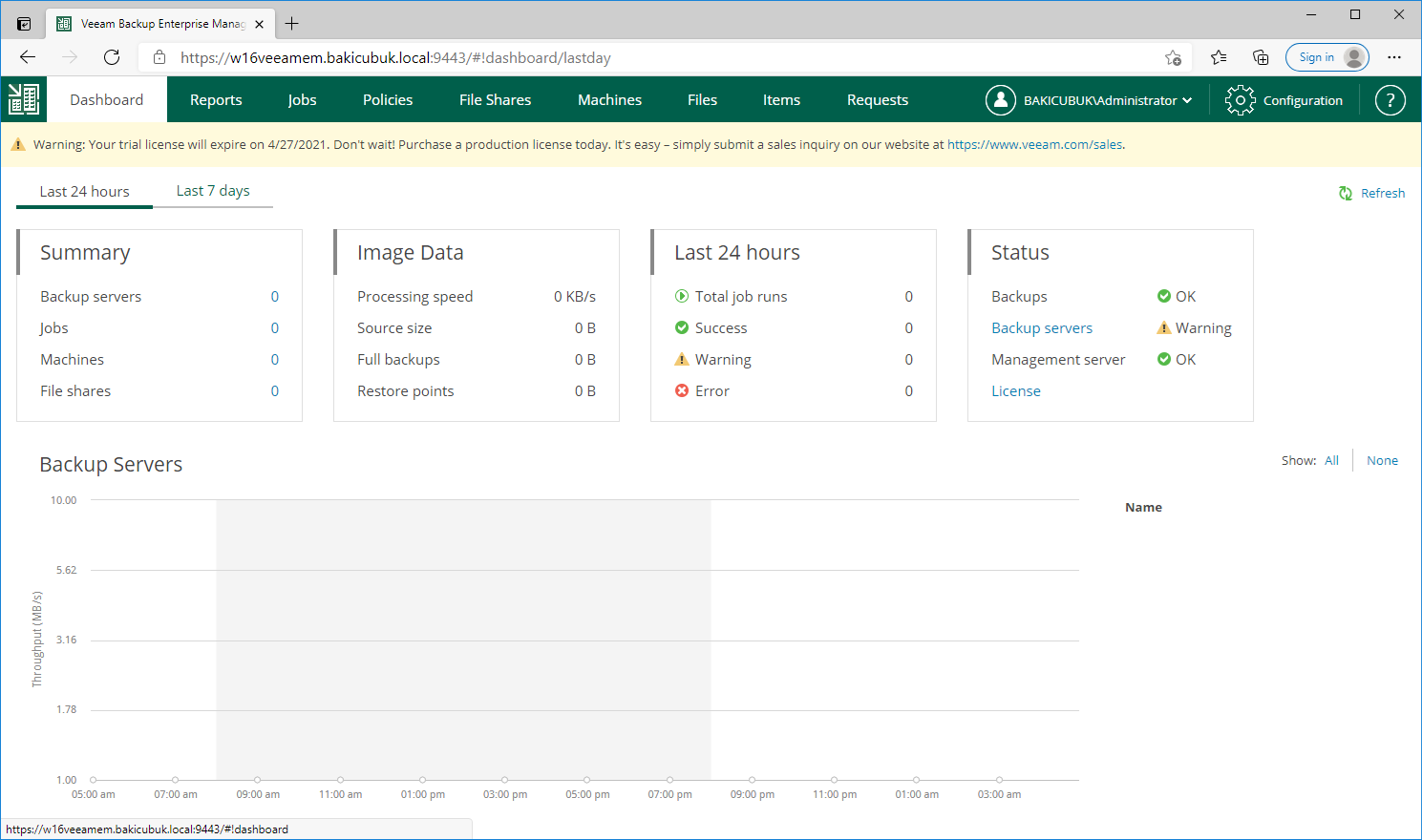The image size is (1422, 840).
Task: Open the help question mark icon
Action: [1390, 99]
